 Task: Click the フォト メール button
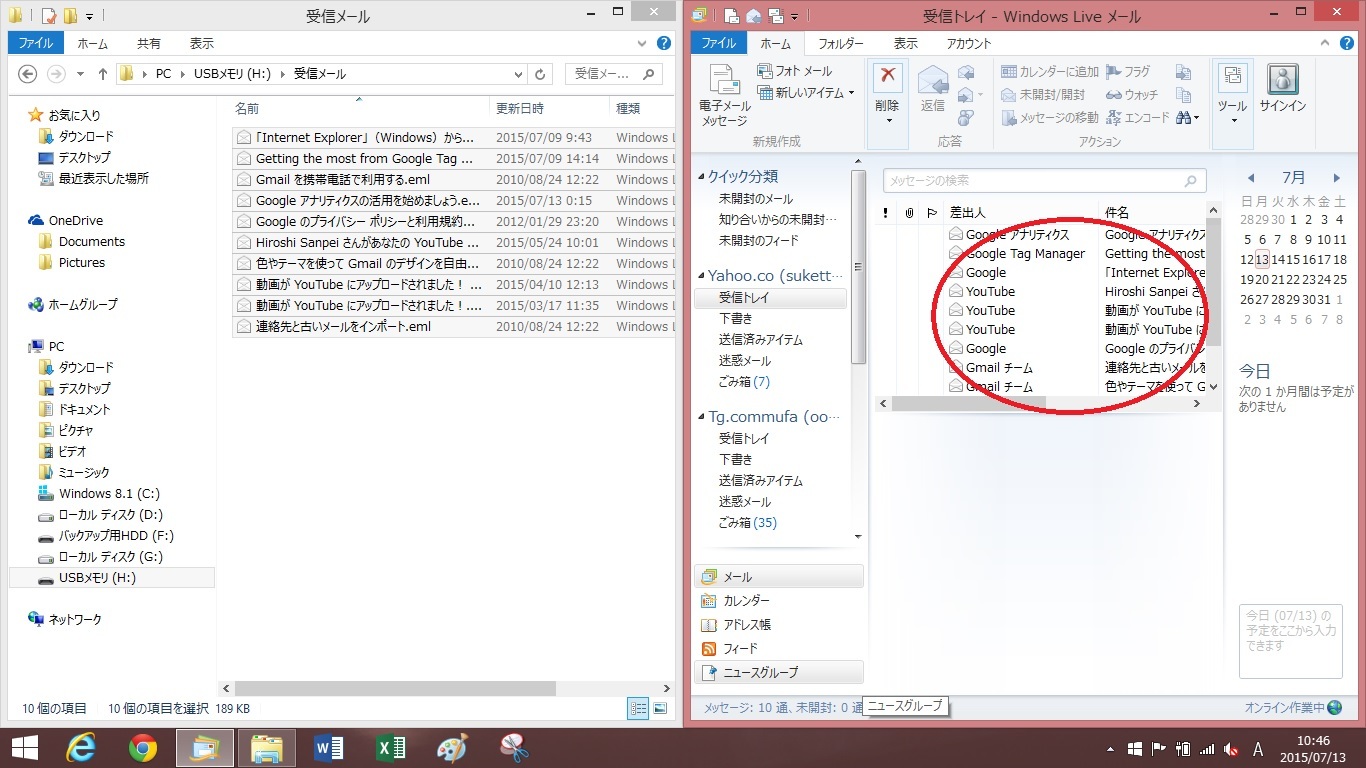(x=795, y=71)
